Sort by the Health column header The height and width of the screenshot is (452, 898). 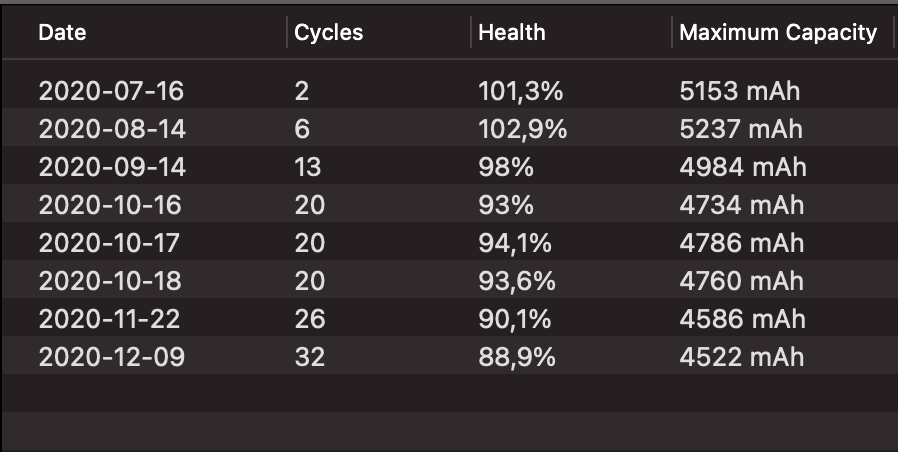tap(511, 33)
